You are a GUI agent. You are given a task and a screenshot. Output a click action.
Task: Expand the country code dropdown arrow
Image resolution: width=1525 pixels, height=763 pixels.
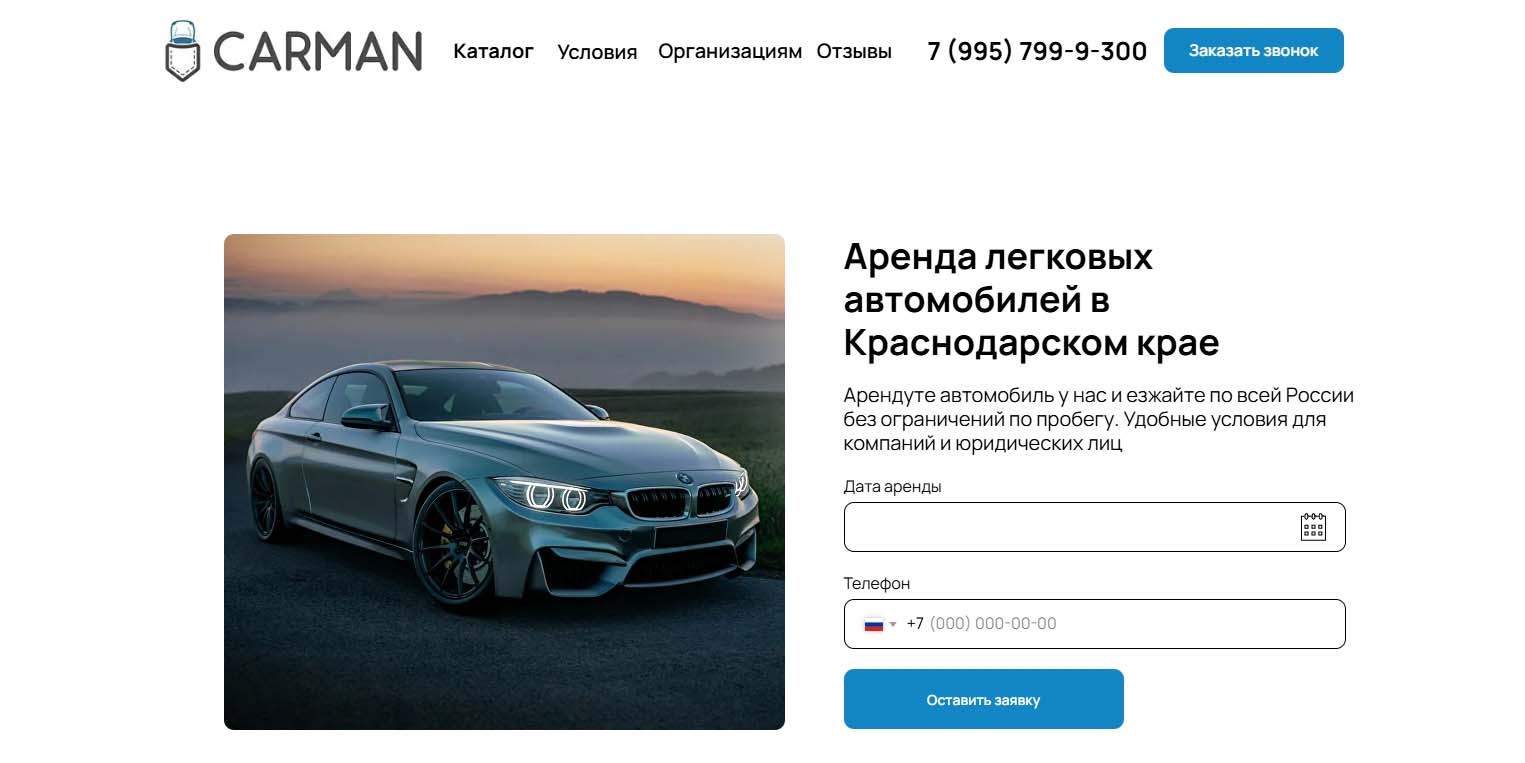click(893, 624)
